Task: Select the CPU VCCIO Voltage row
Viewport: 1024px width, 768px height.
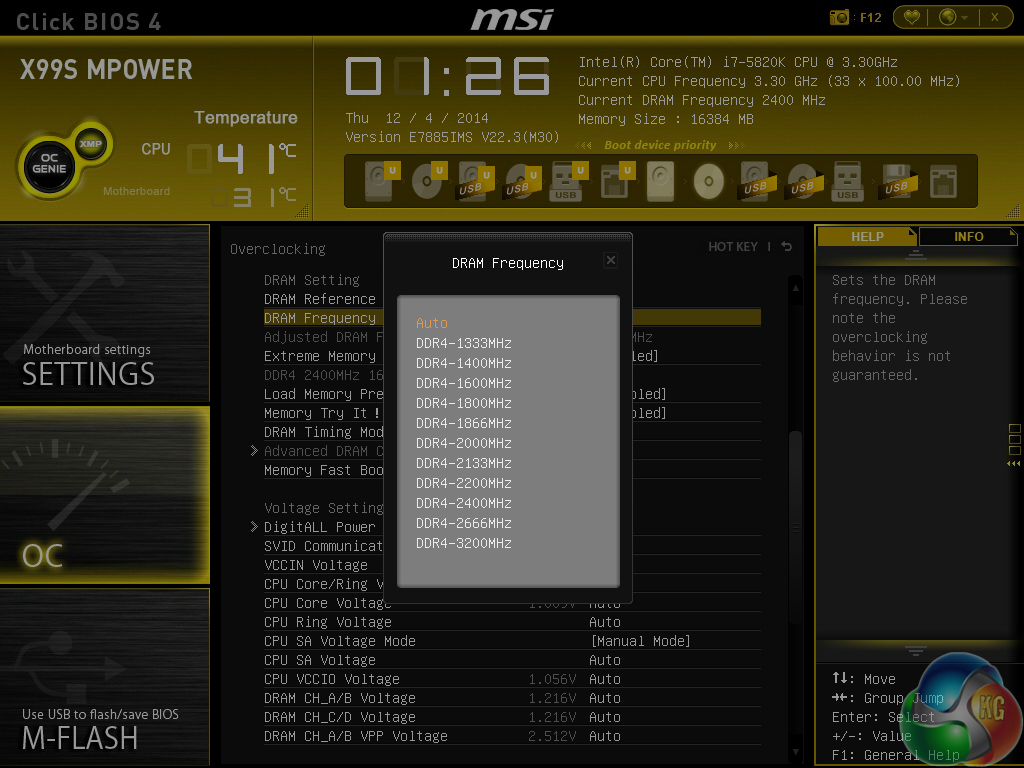Action: [x=512, y=679]
